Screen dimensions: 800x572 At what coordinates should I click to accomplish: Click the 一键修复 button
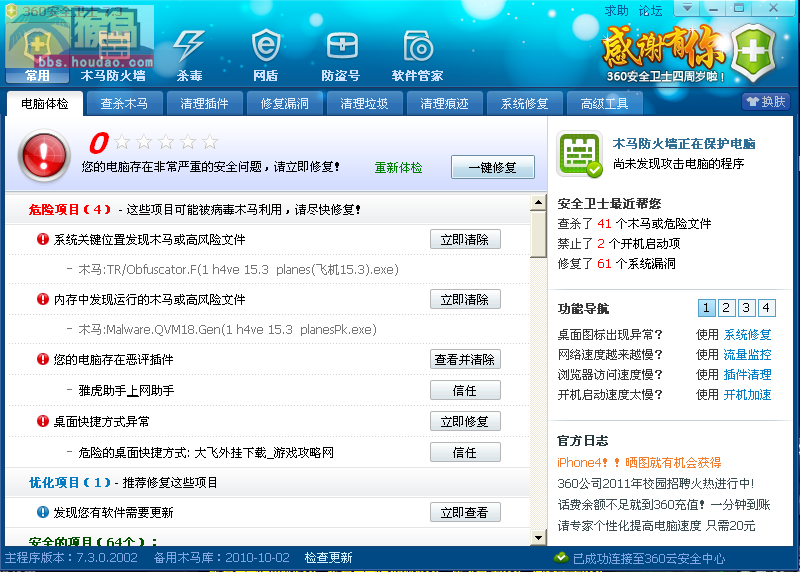(493, 167)
